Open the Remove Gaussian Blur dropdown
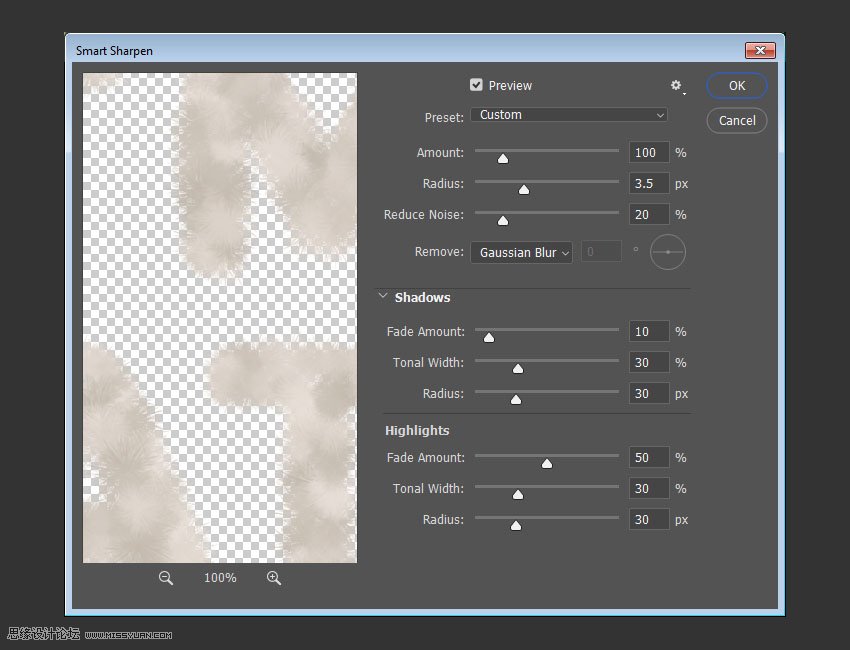This screenshot has width=850, height=650. [x=521, y=253]
